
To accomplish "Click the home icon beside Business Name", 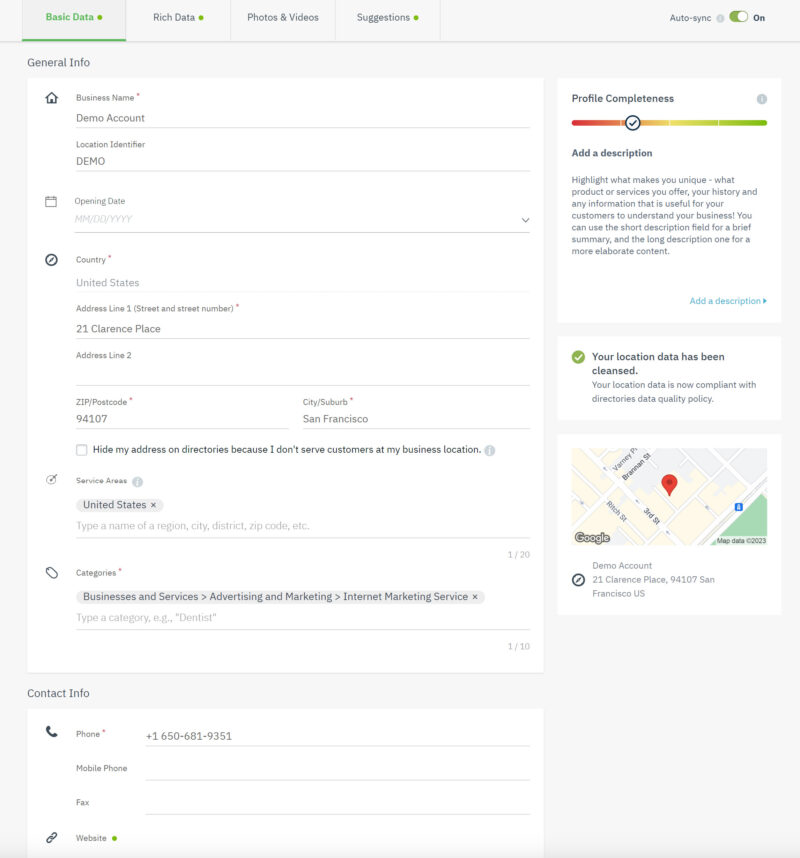I will point(52,98).
